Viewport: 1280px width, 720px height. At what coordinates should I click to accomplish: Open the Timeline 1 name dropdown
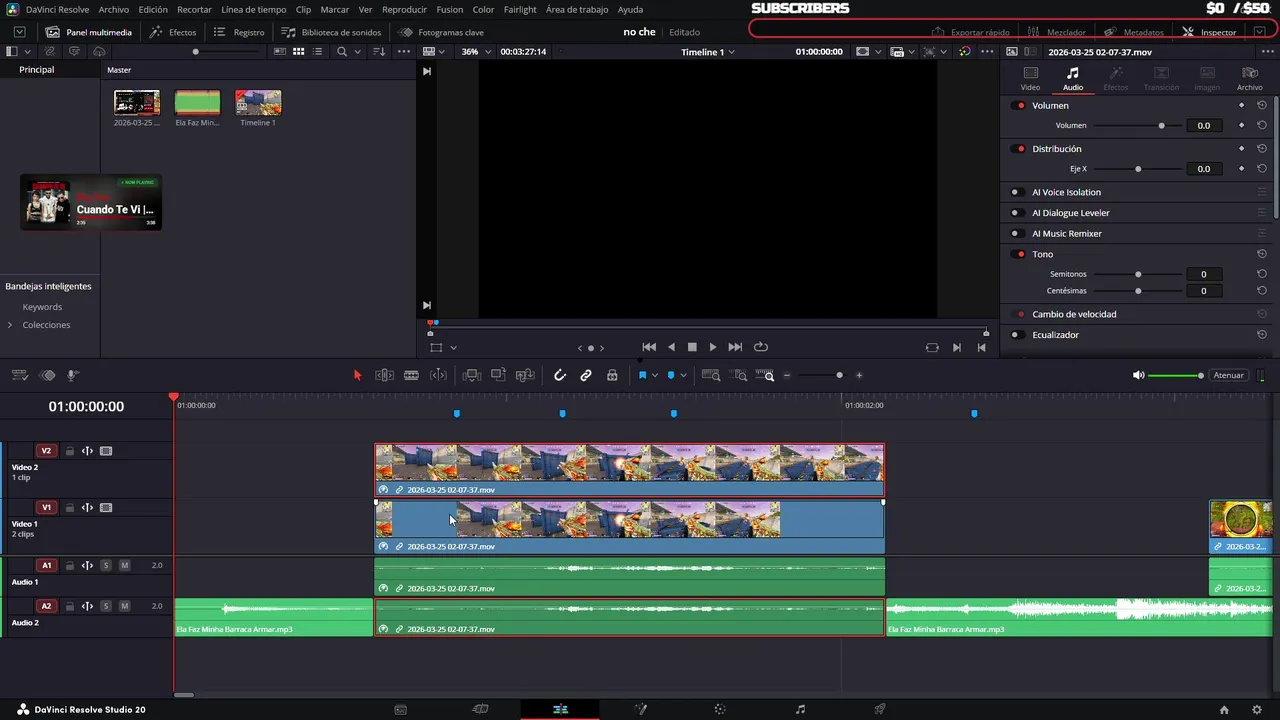pos(708,51)
